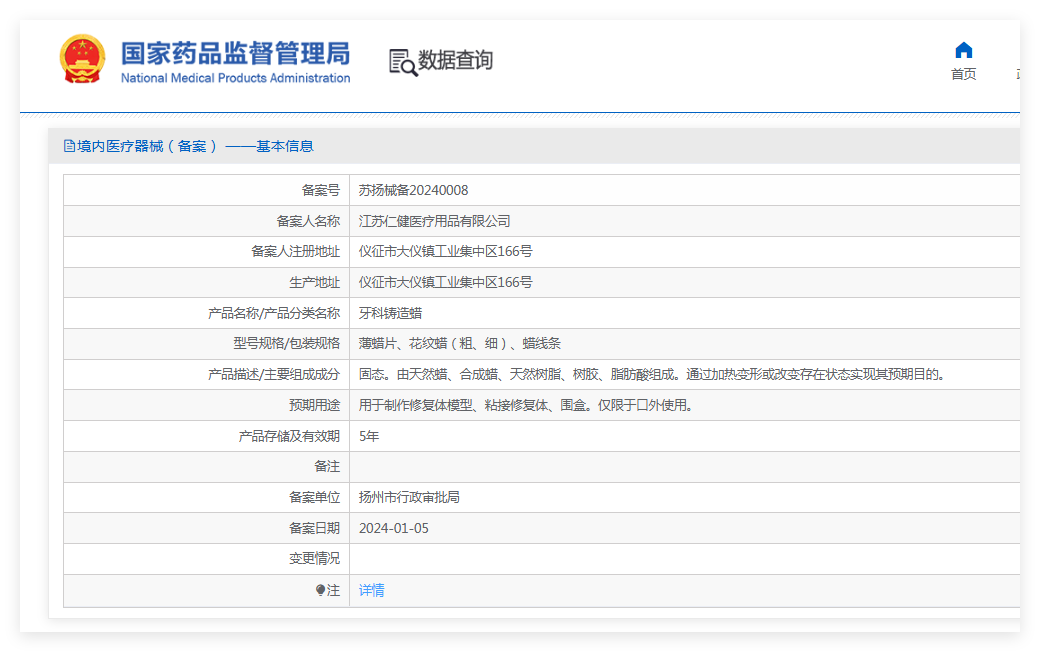
Task: Click the 数据查询 search document icon
Action: 403,62
